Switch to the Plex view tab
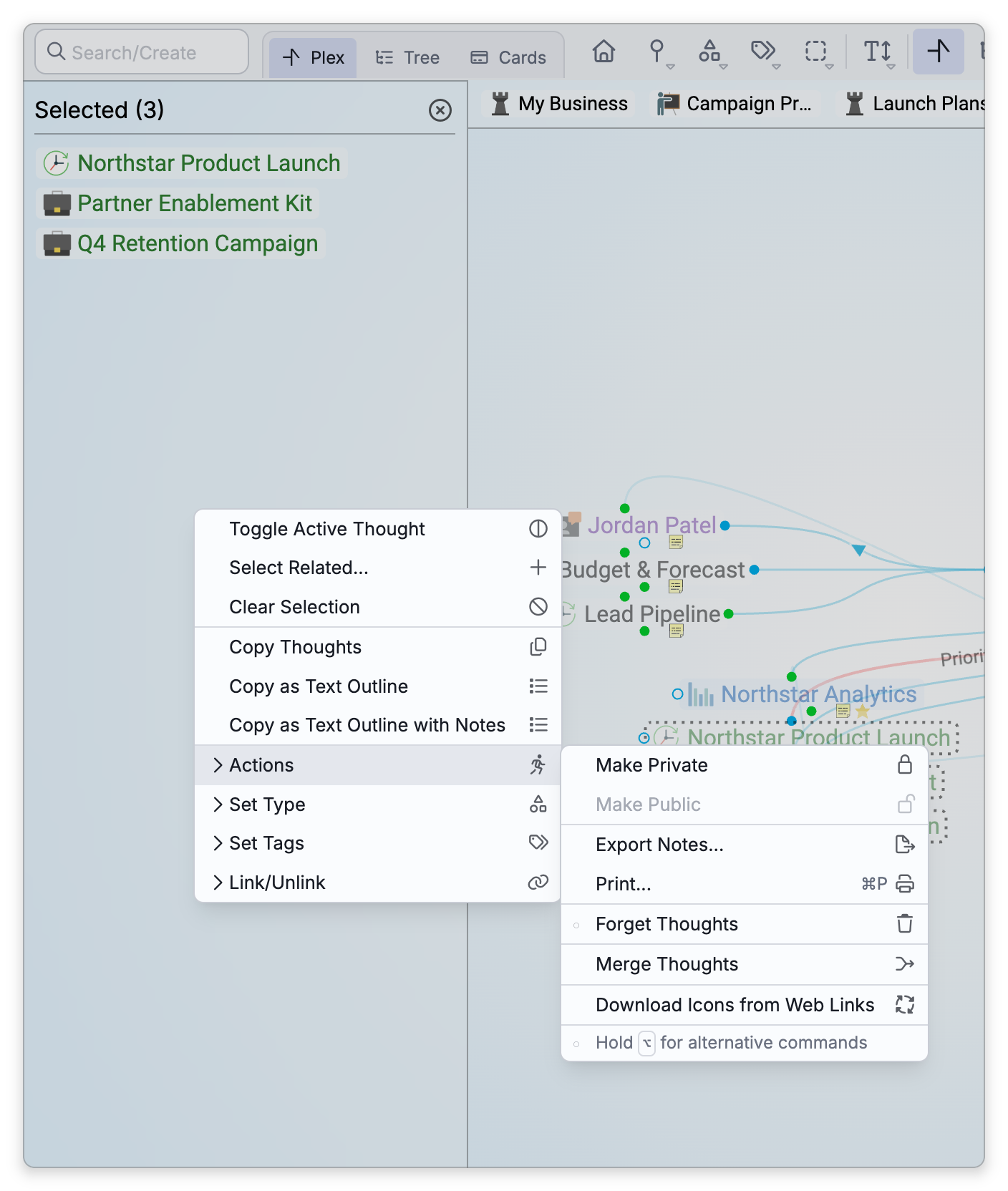Screen dimensions: 1008x1191 coord(313,57)
